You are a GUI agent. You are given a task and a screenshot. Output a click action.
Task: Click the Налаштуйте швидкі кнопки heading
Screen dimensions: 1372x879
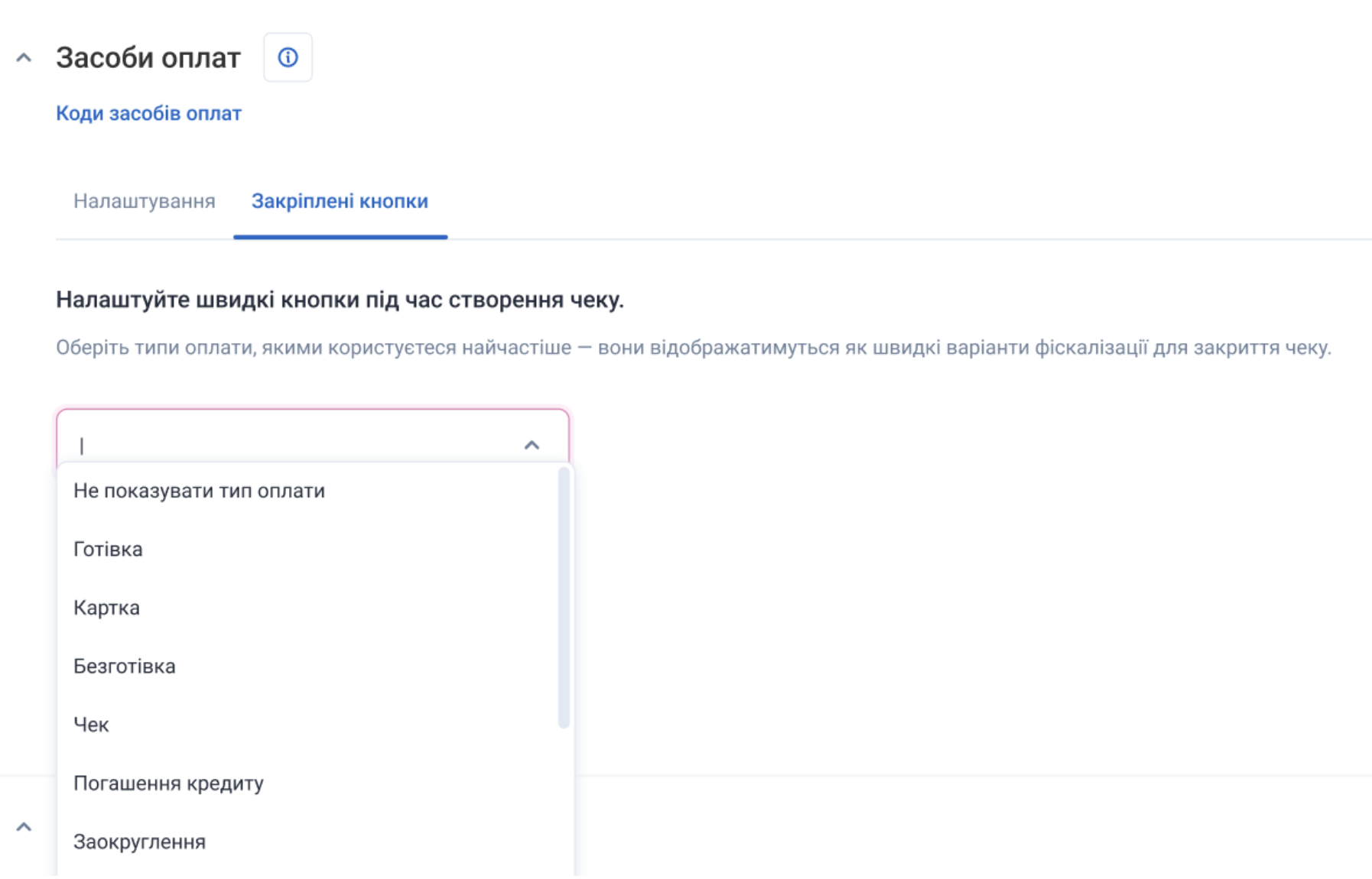coord(340,300)
